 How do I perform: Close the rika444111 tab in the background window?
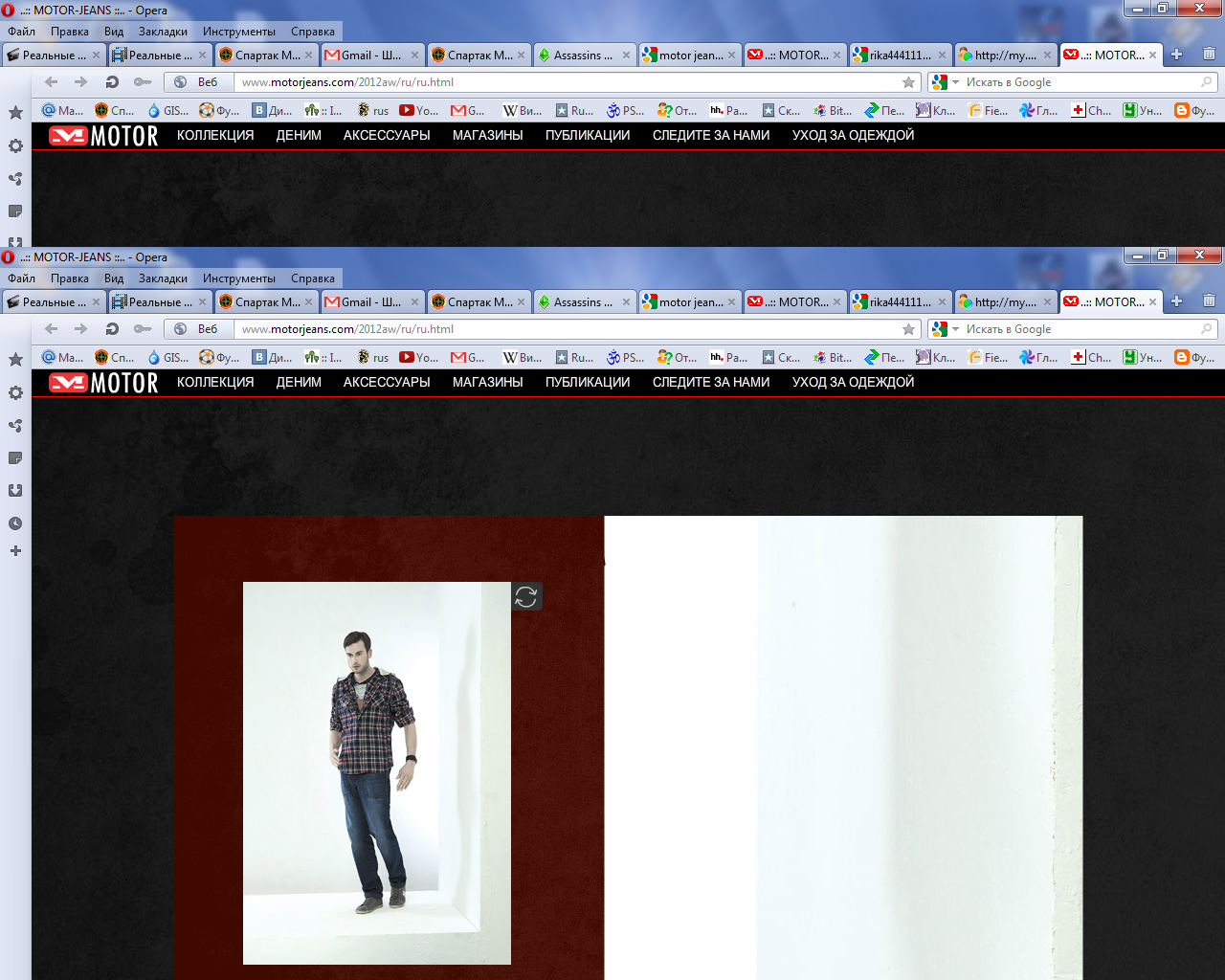(x=942, y=55)
